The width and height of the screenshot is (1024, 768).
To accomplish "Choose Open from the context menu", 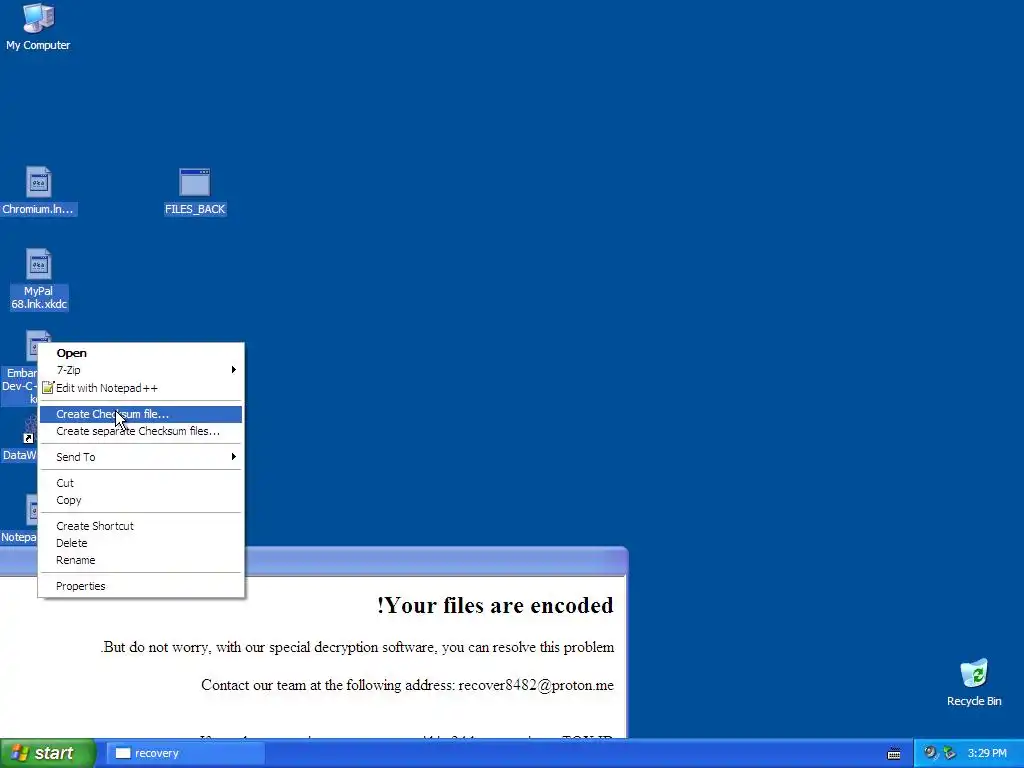I will click(x=141, y=353).
